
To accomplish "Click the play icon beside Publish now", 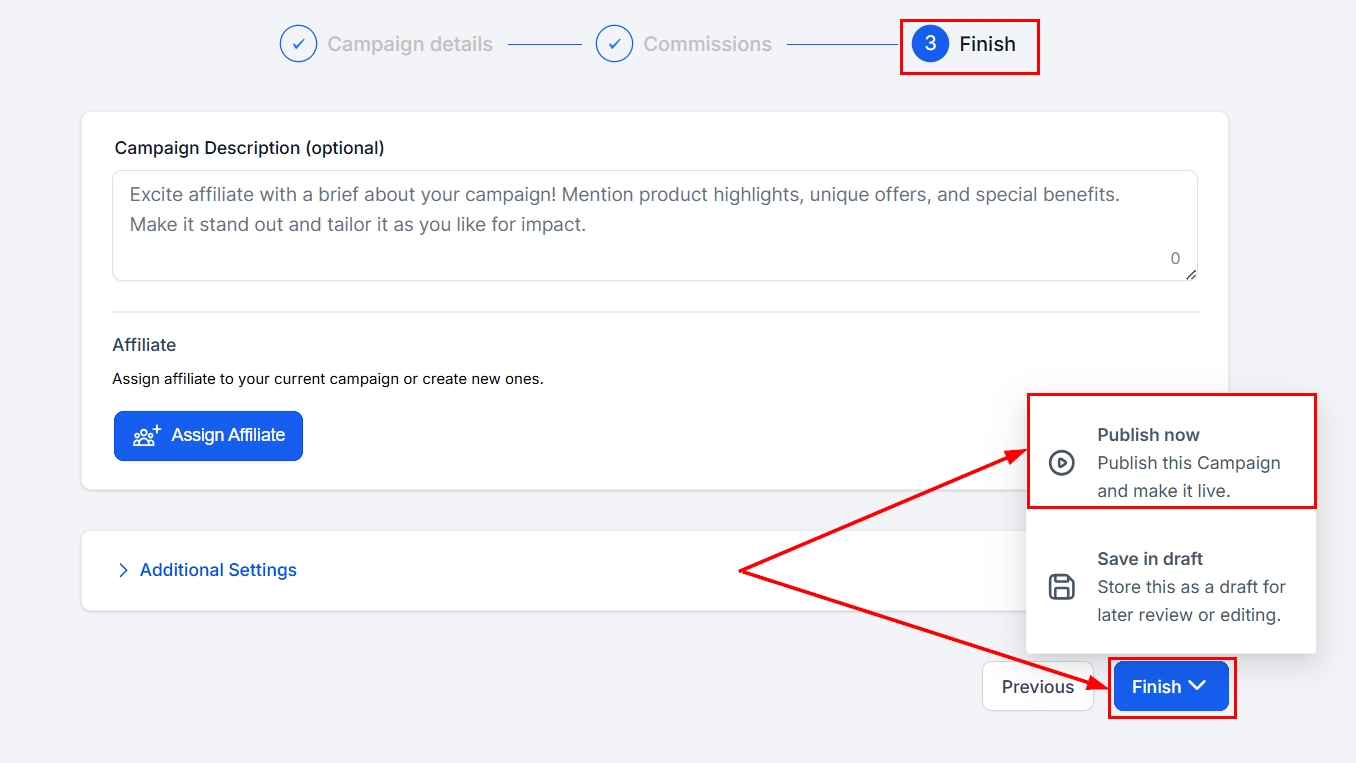I will click(x=1061, y=463).
